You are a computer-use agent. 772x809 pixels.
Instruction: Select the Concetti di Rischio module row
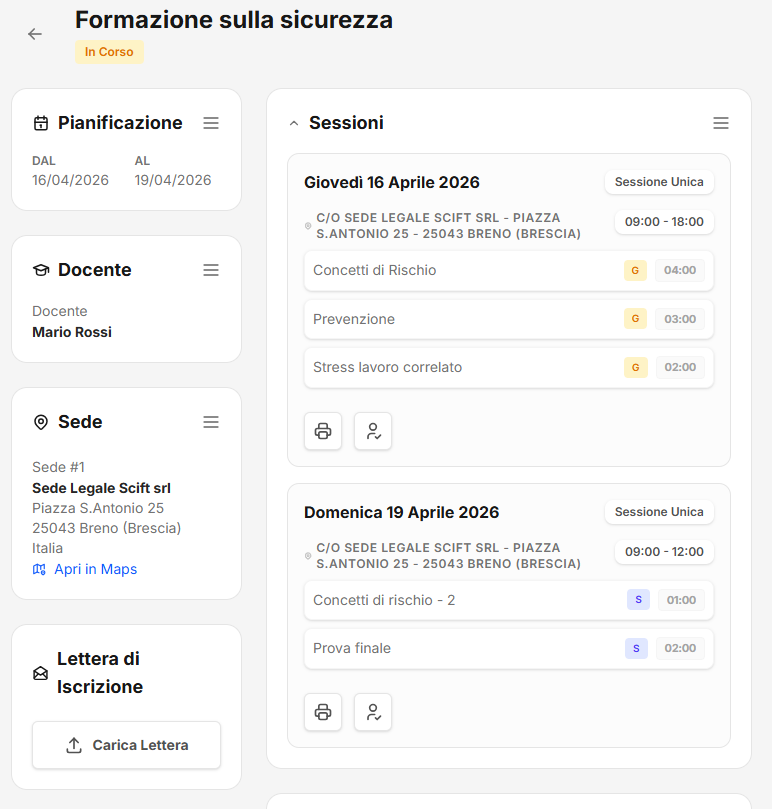[450, 270]
